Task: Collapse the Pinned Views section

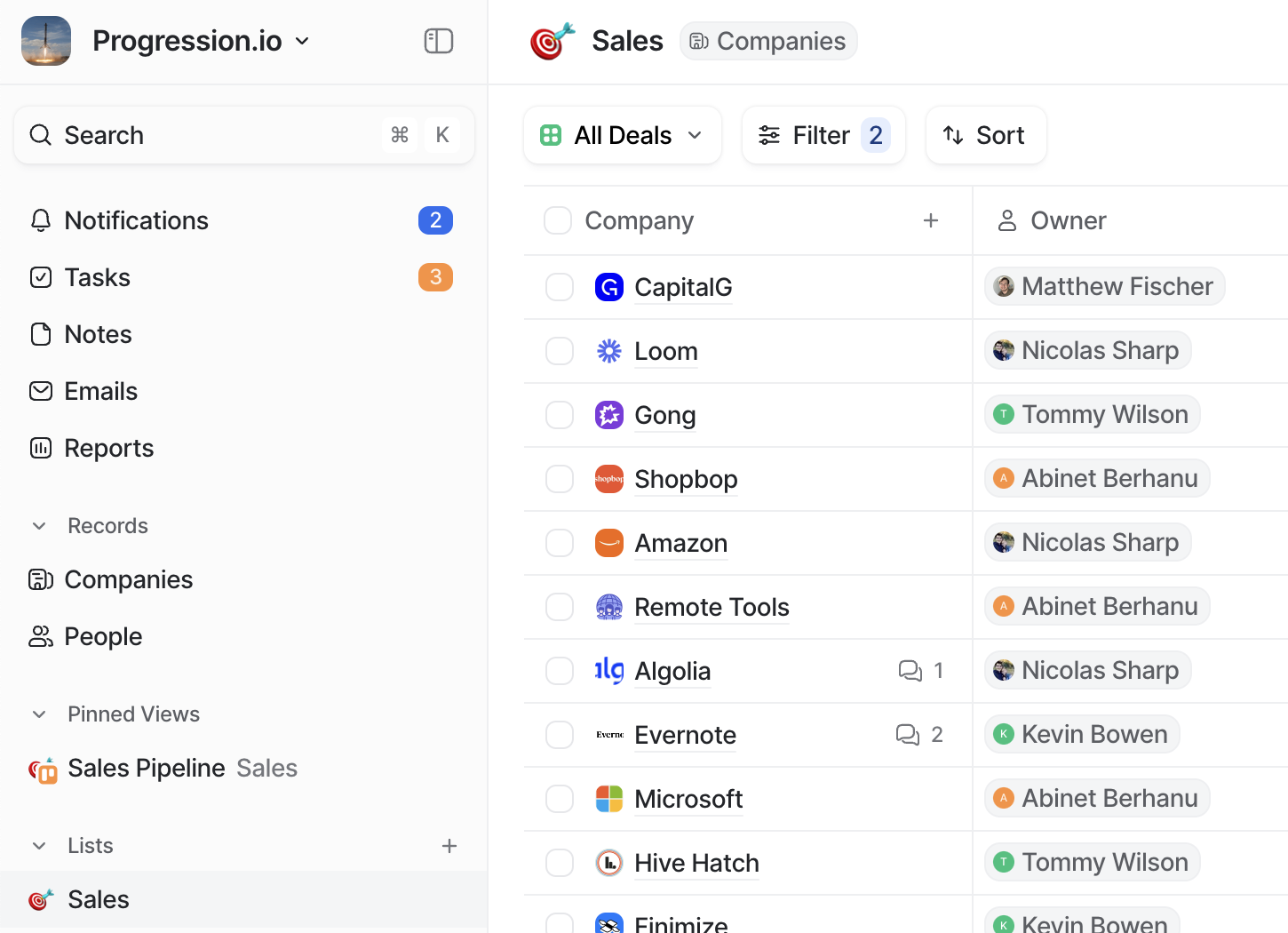Action: pos(39,714)
